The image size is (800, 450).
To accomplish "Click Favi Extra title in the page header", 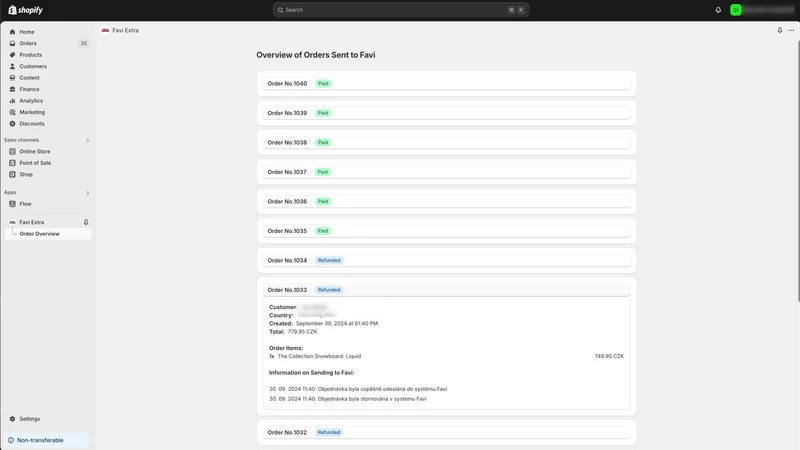I will click(126, 30).
